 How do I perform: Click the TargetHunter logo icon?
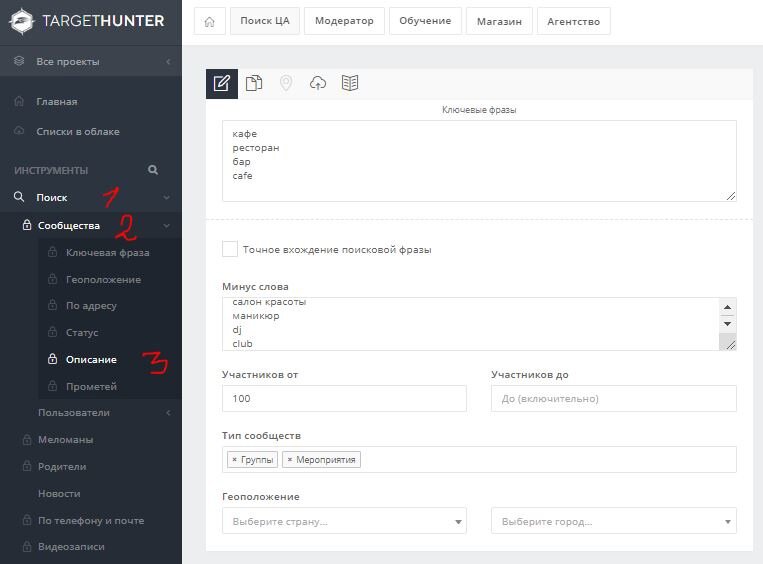(22, 21)
